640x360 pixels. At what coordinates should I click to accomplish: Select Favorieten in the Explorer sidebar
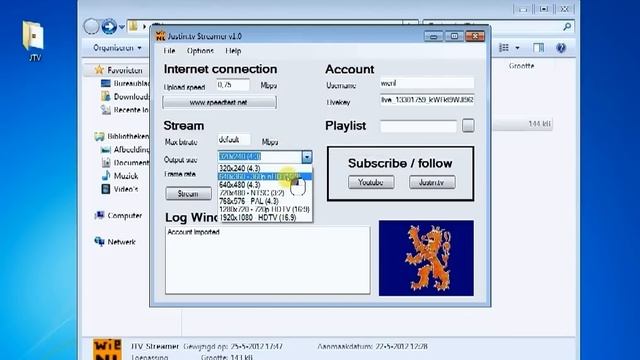[x=125, y=70]
